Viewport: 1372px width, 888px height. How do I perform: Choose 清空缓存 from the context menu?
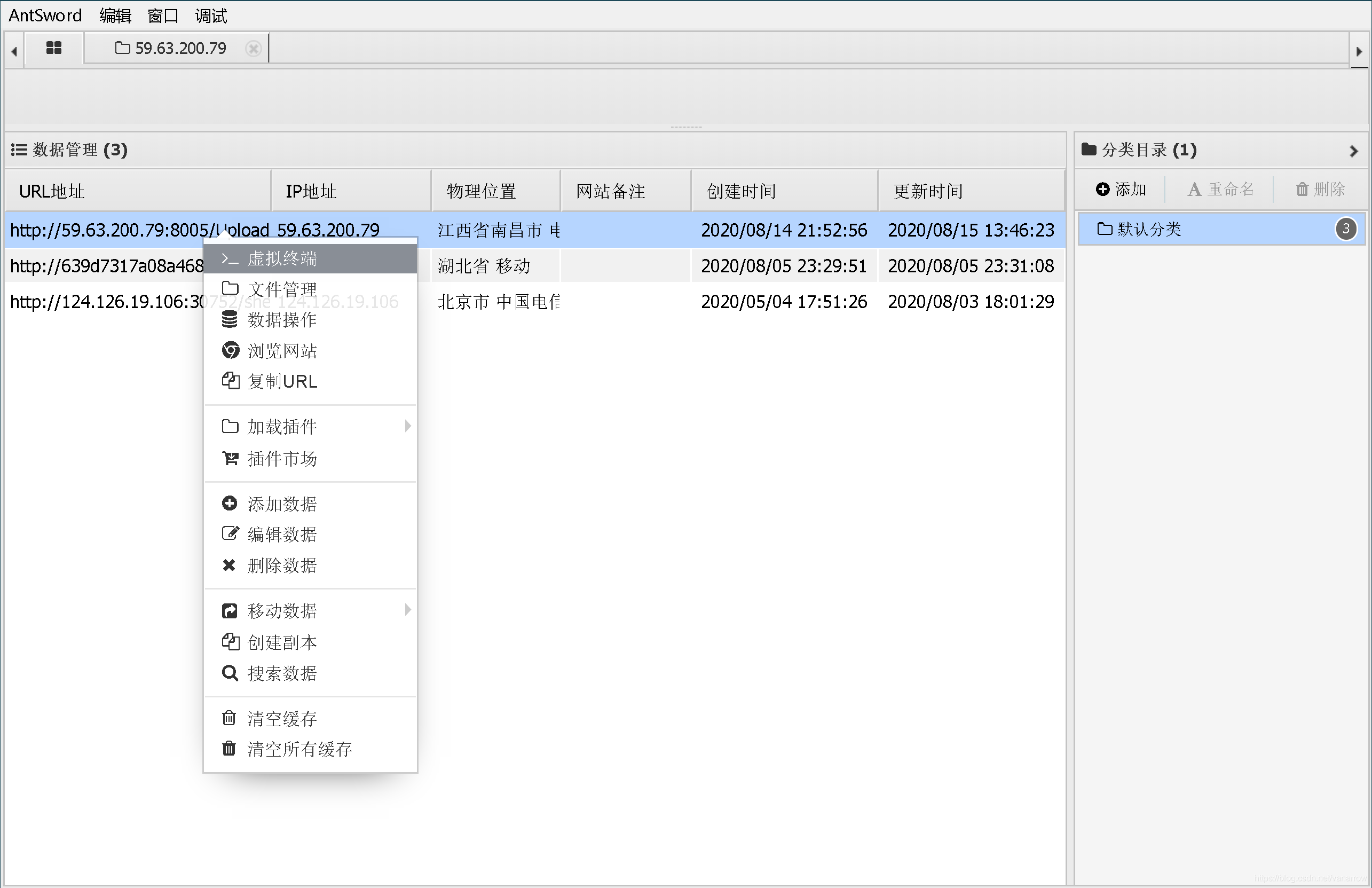[310, 719]
